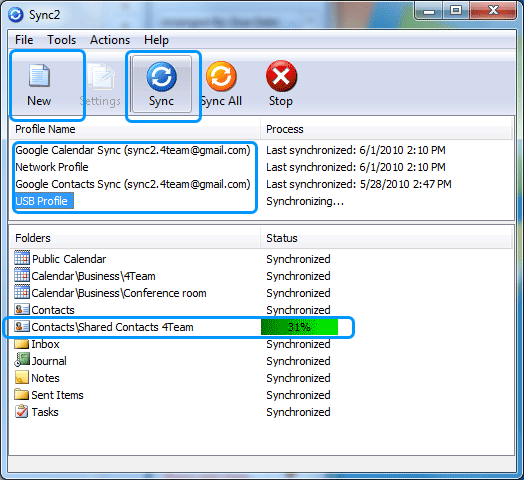524x480 pixels.
Task: Select the Public Calendar folder name
Action: 69,259
